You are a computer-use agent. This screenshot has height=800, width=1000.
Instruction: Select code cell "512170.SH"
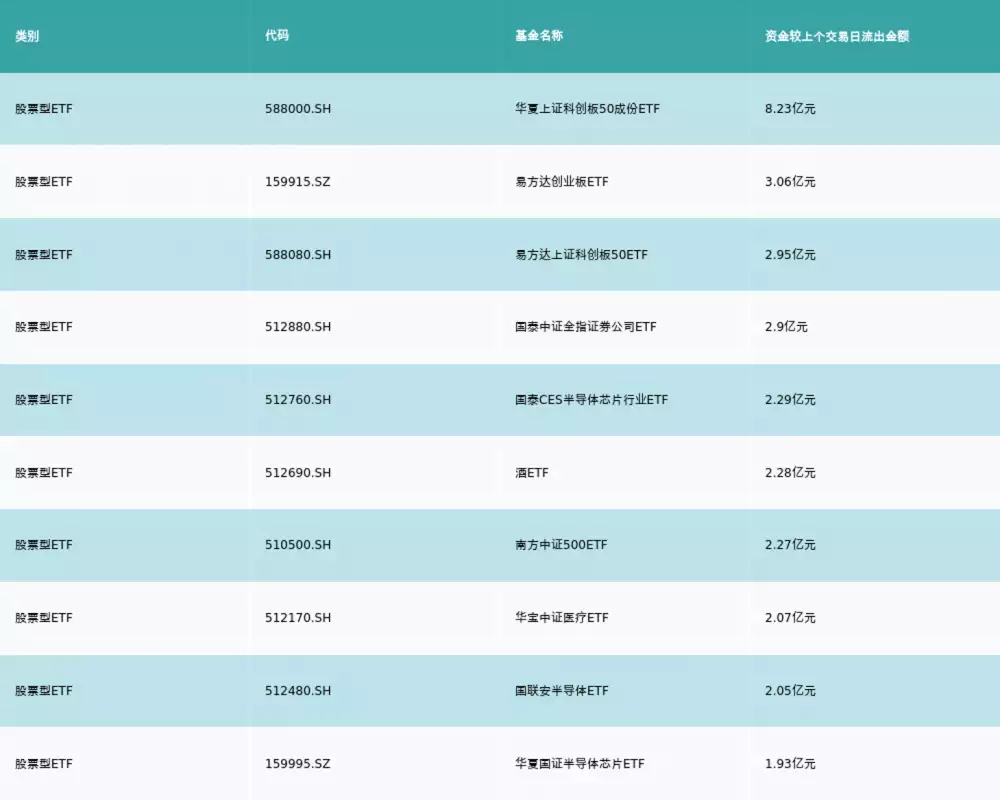point(298,618)
